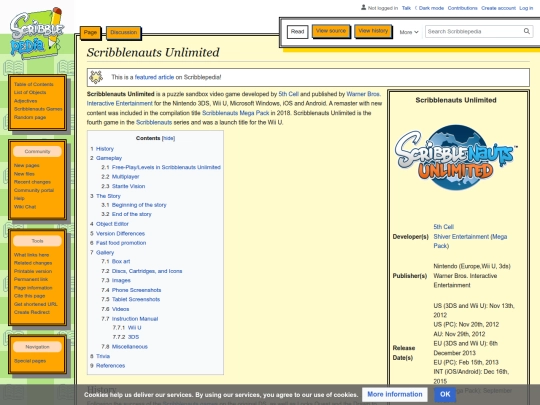The height and width of the screenshot is (405, 540).
Task: Jump to Version Differences section
Action: (120, 233)
